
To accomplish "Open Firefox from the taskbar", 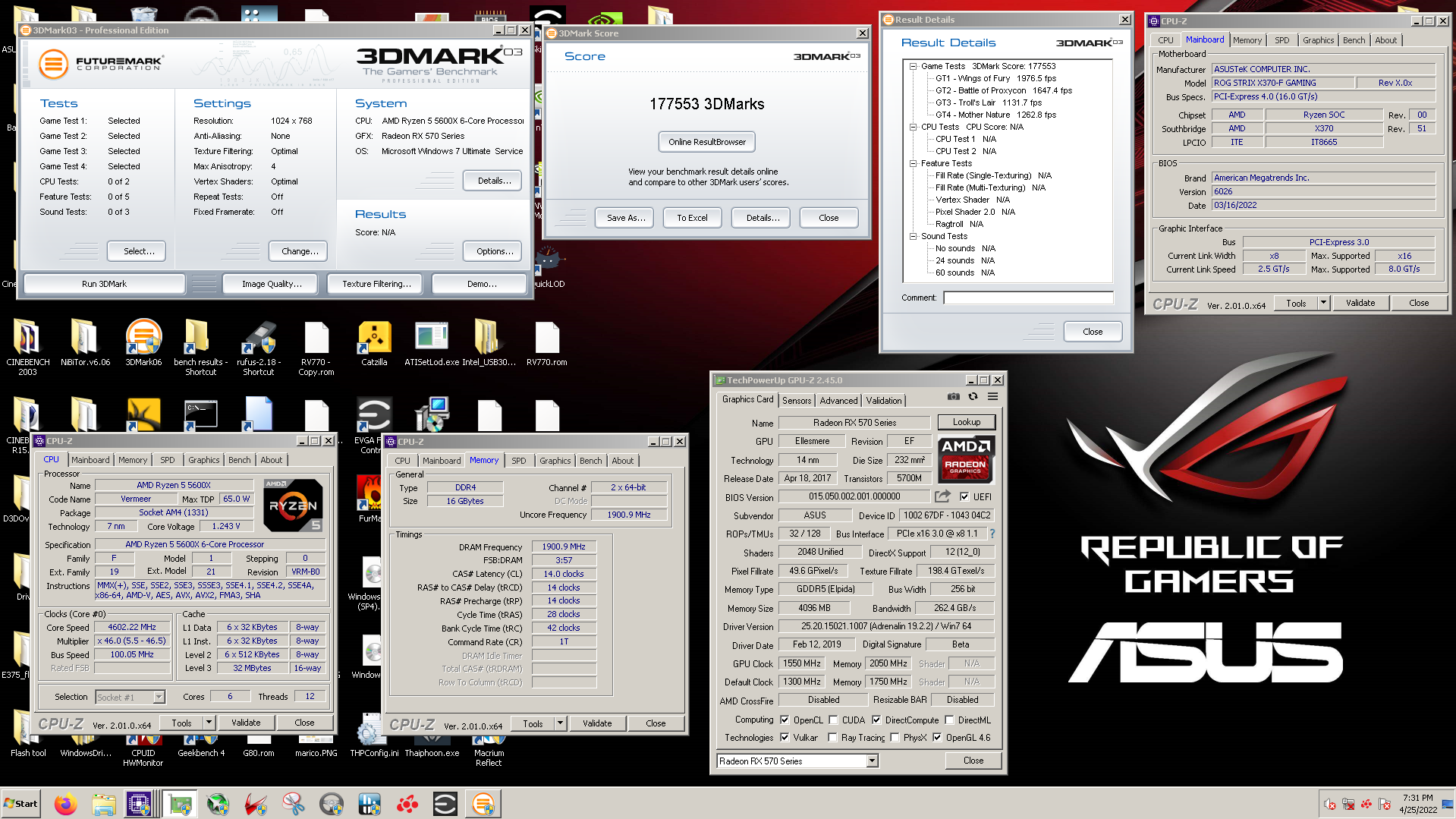I will point(65,804).
